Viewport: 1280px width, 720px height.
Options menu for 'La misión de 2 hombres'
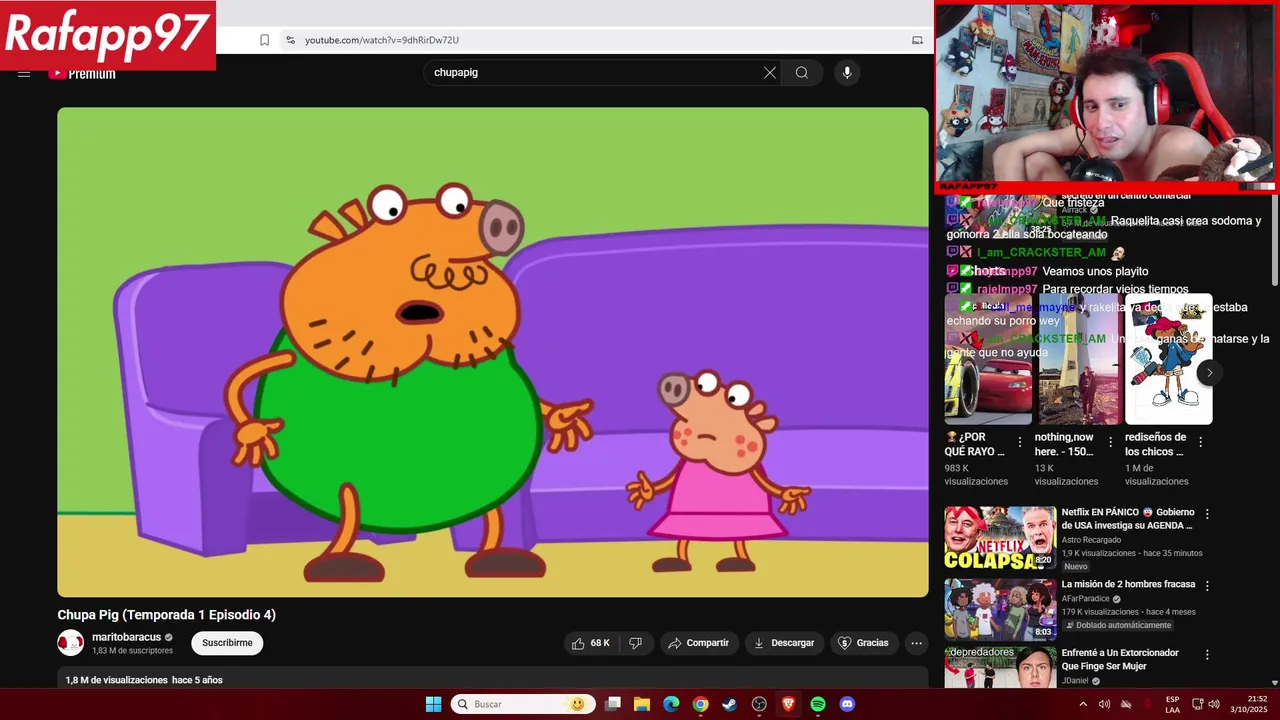click(x=1207, y=585)
